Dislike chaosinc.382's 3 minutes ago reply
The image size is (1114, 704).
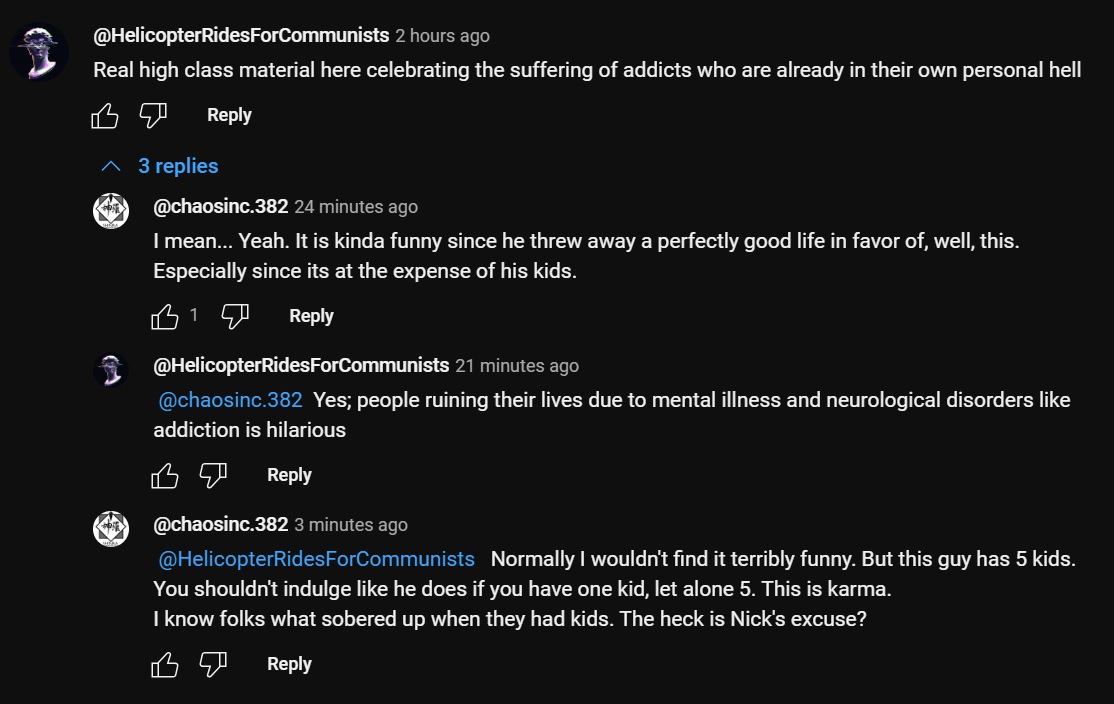[x=212, y=665]
